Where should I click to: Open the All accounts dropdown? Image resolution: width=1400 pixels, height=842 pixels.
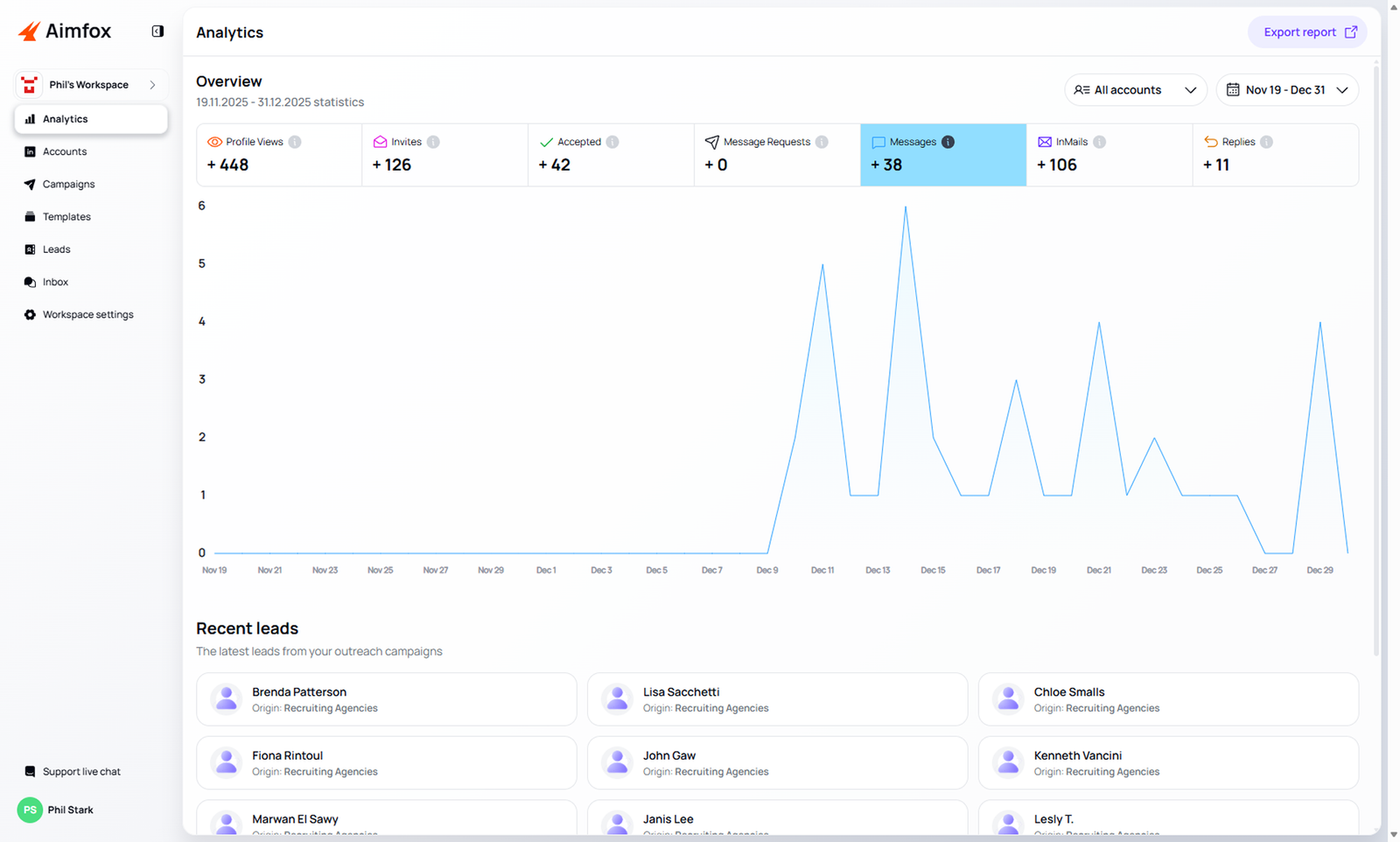coord(1135,90)
